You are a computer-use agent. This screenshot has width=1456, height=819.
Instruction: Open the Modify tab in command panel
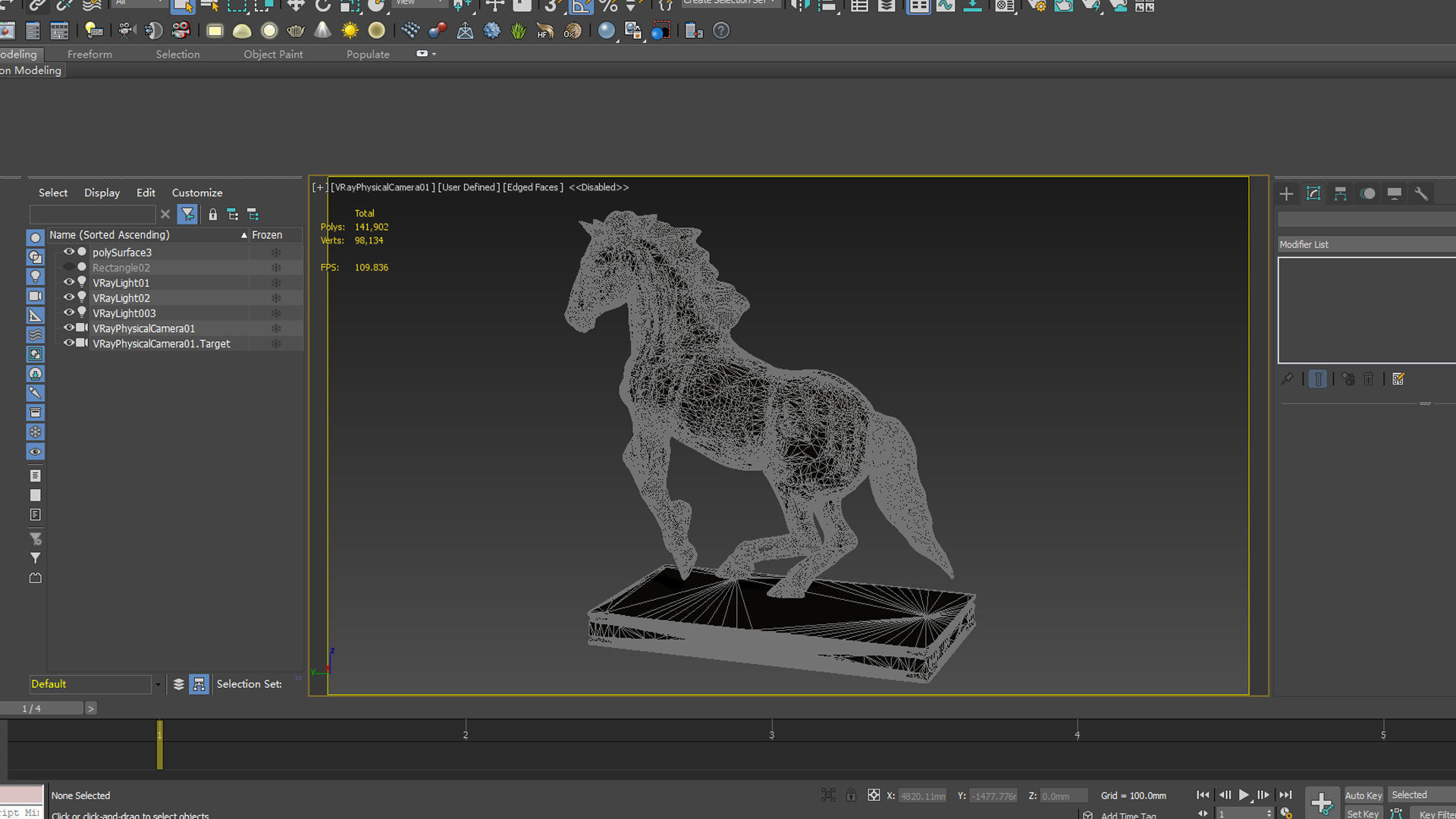pyautogui.click(x=1313, y=194)
